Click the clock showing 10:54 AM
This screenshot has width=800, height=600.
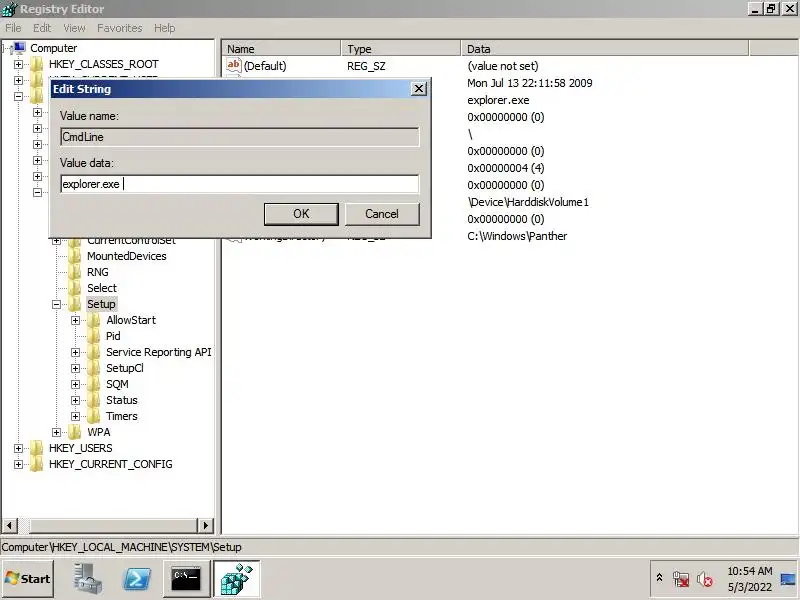(x=749, y=571)
